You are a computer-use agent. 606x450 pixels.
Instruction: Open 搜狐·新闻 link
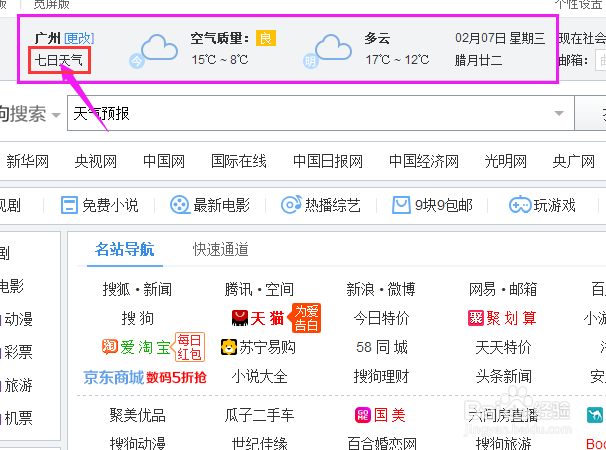137,289
